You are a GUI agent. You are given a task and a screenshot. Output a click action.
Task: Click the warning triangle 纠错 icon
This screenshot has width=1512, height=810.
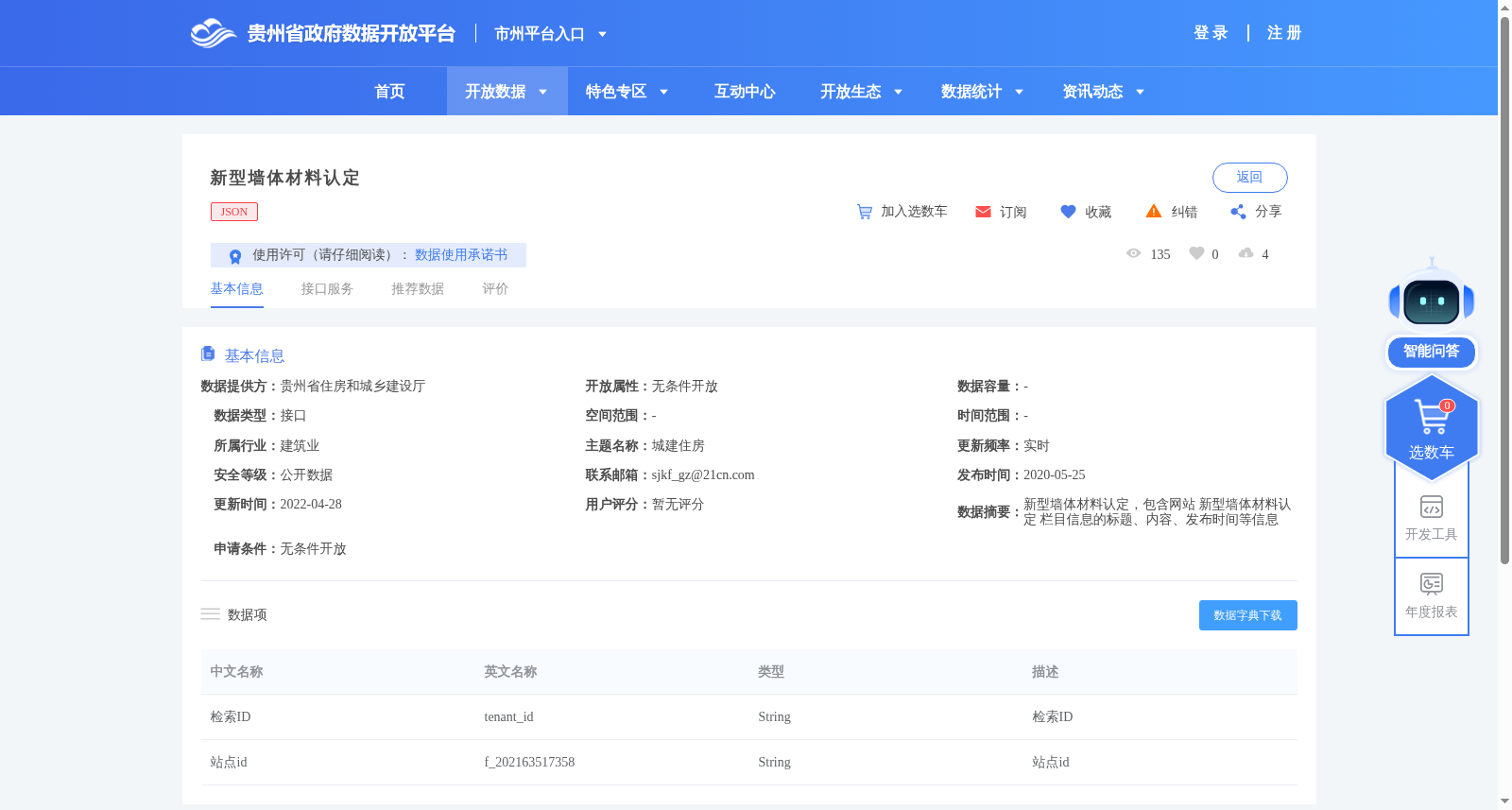pos(1154,212)
